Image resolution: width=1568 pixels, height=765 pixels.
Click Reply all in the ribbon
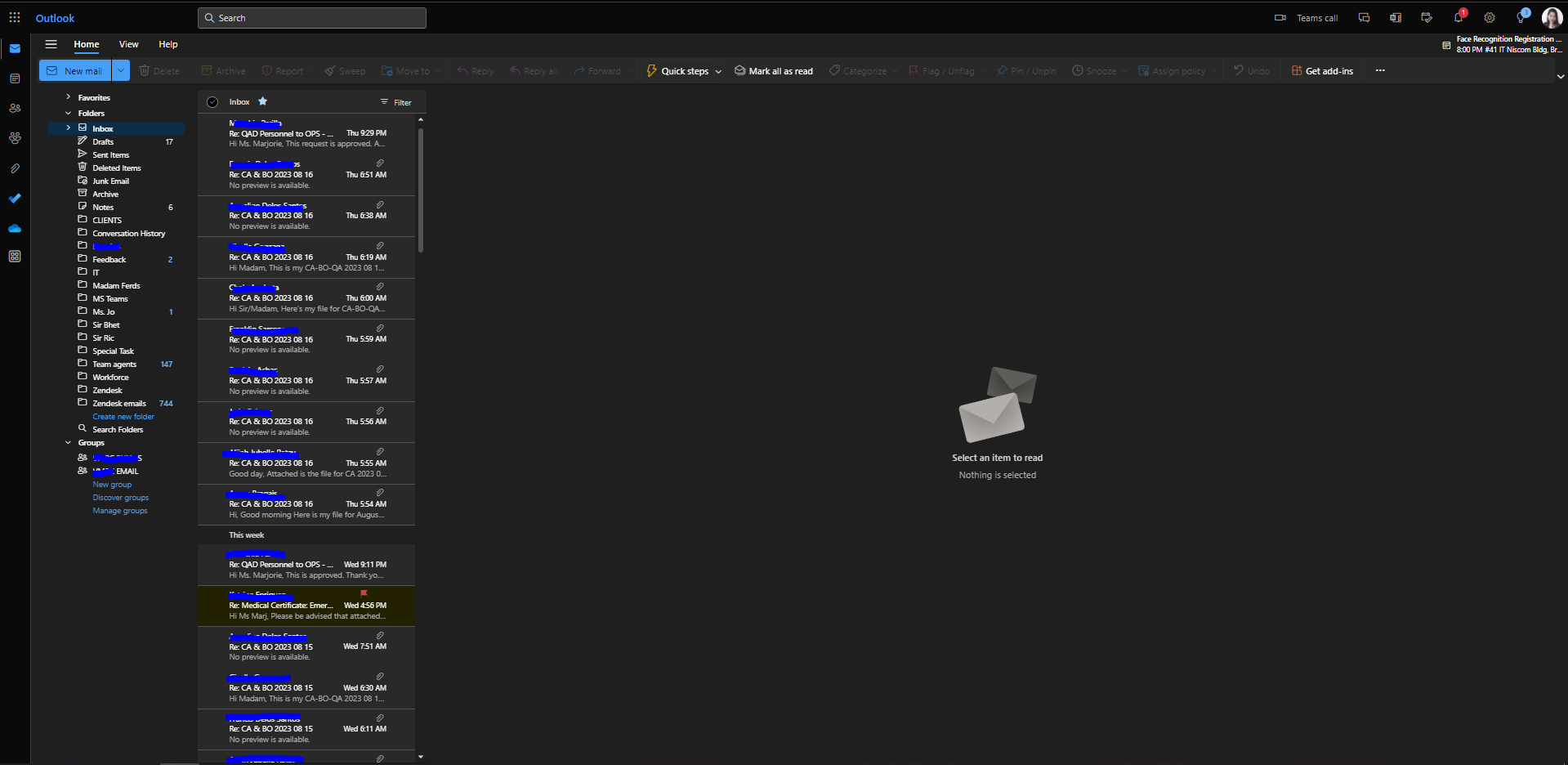point(534,71)
